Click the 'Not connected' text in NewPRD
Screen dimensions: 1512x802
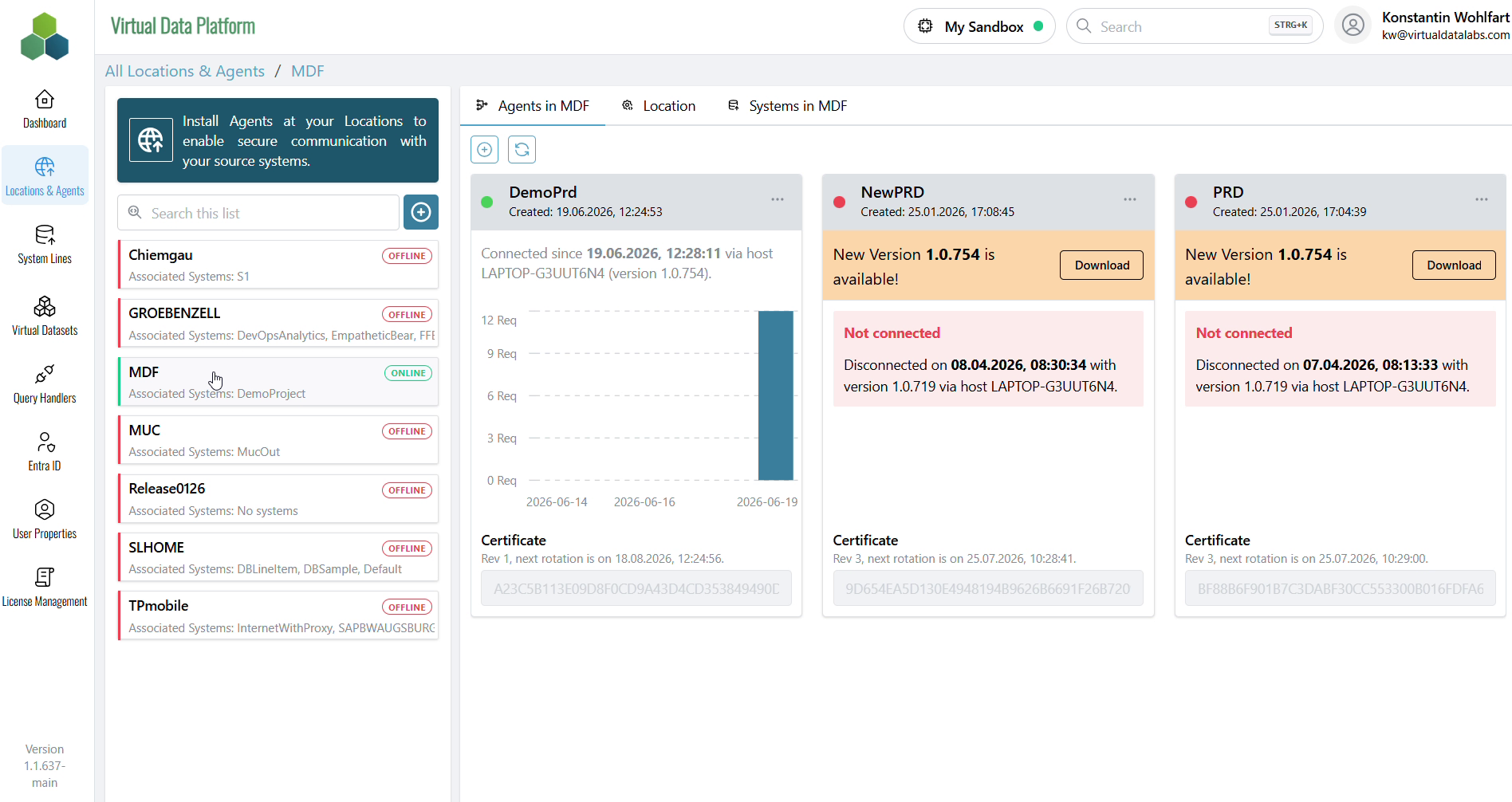tap(892, 333)
